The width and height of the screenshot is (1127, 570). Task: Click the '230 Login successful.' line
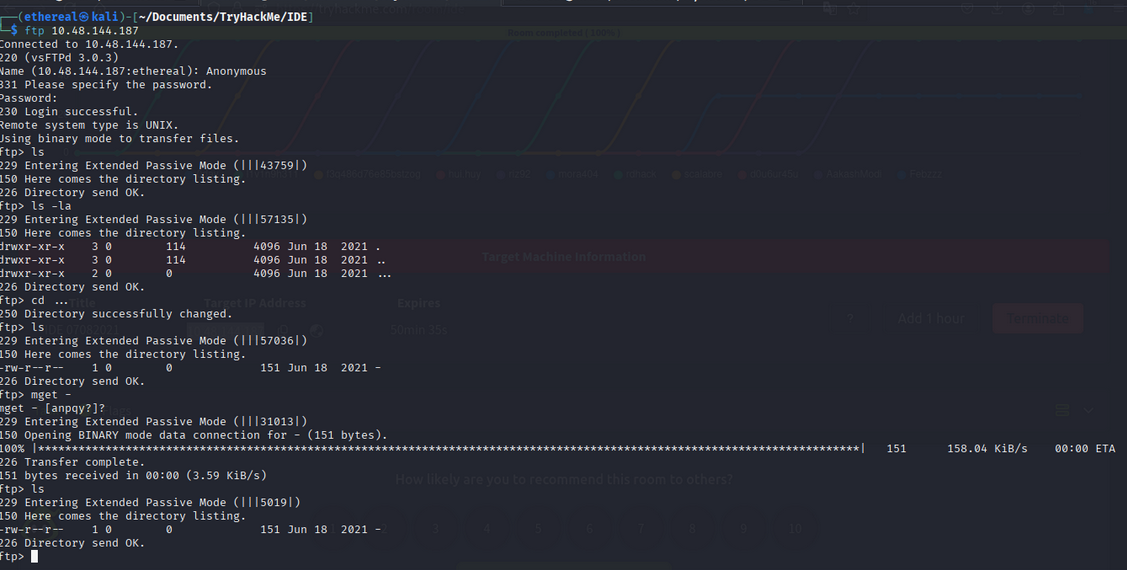pos(70,112)
